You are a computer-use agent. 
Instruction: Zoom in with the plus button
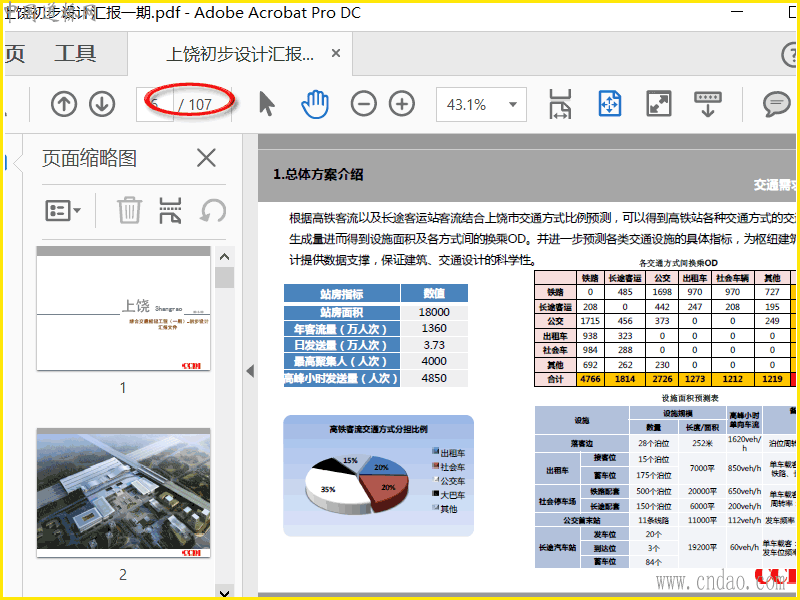coord(402,105)
